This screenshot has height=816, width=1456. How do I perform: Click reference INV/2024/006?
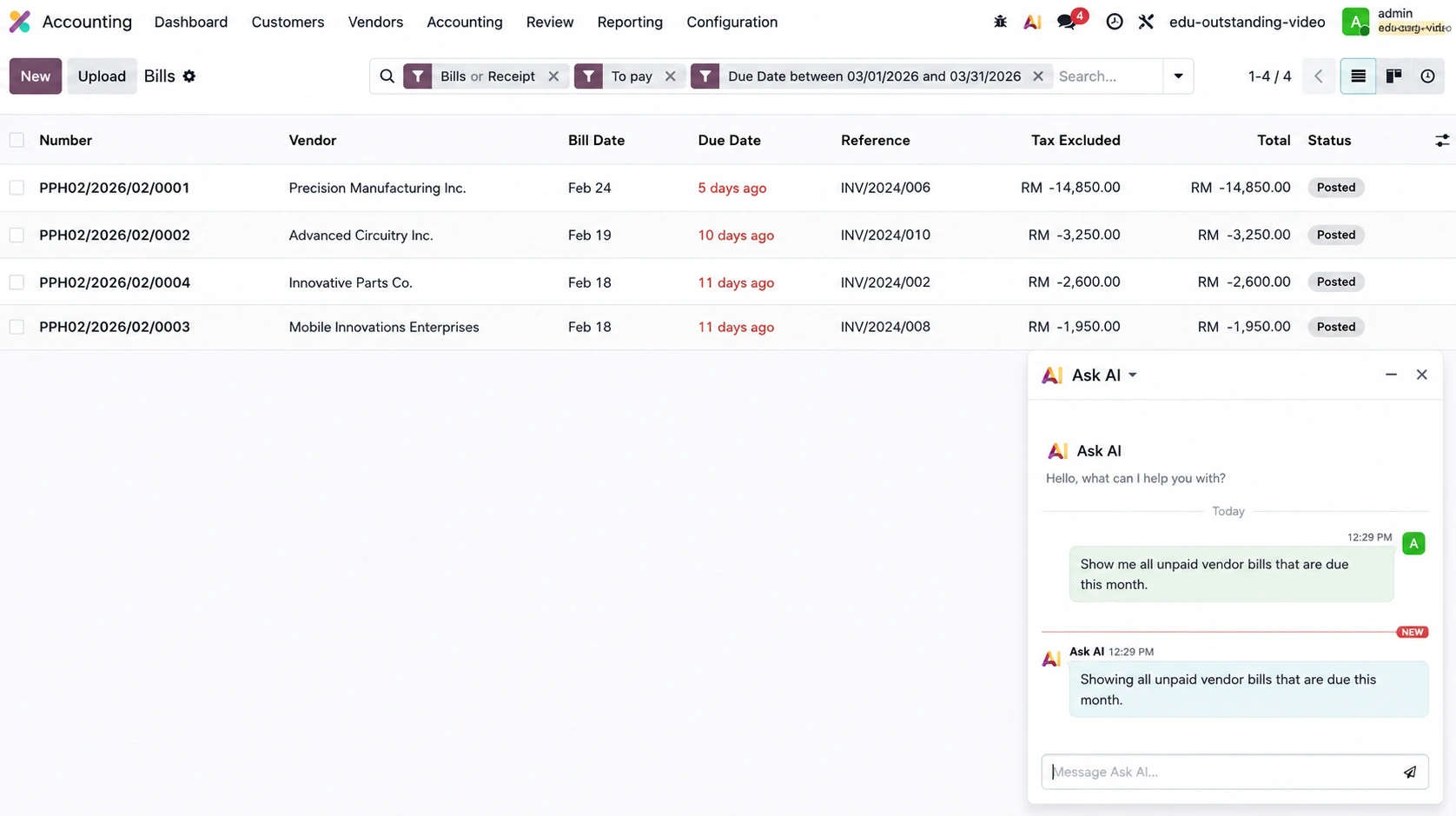coord(885,188)
